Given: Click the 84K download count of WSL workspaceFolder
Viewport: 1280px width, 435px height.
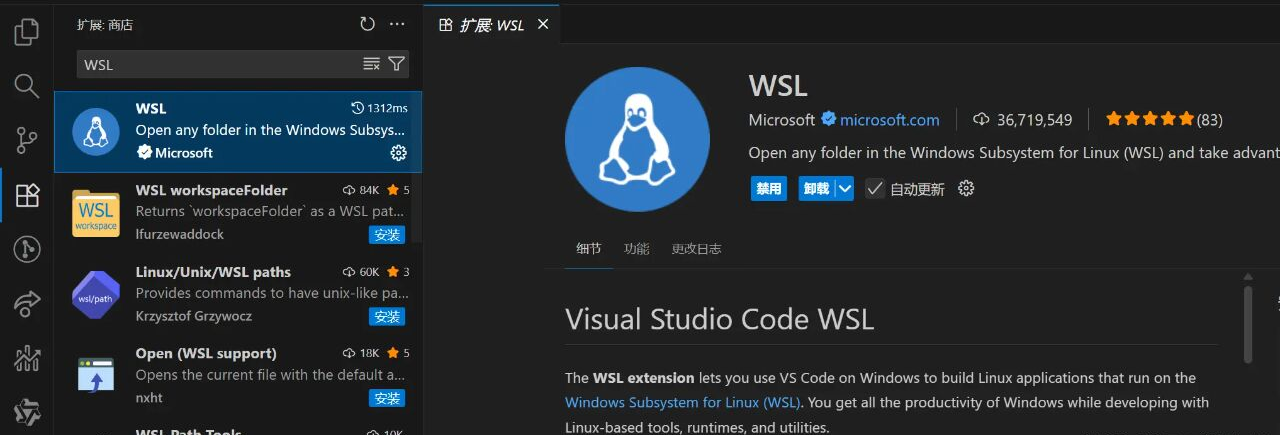Looking at the screenshot, I should [370, 190].
